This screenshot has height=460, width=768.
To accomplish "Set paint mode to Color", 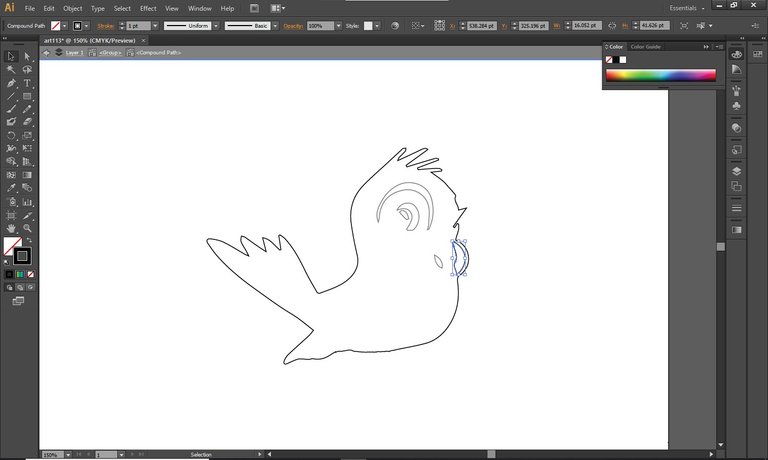I will pos(9,274).
